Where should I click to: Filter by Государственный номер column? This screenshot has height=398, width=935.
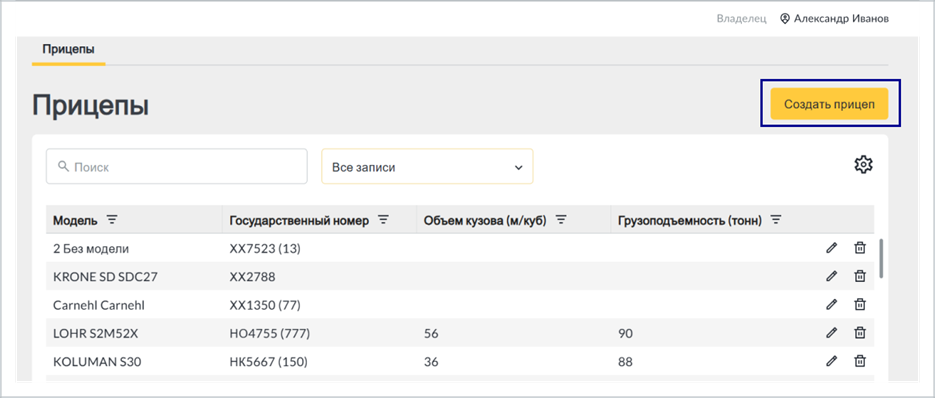383,220
